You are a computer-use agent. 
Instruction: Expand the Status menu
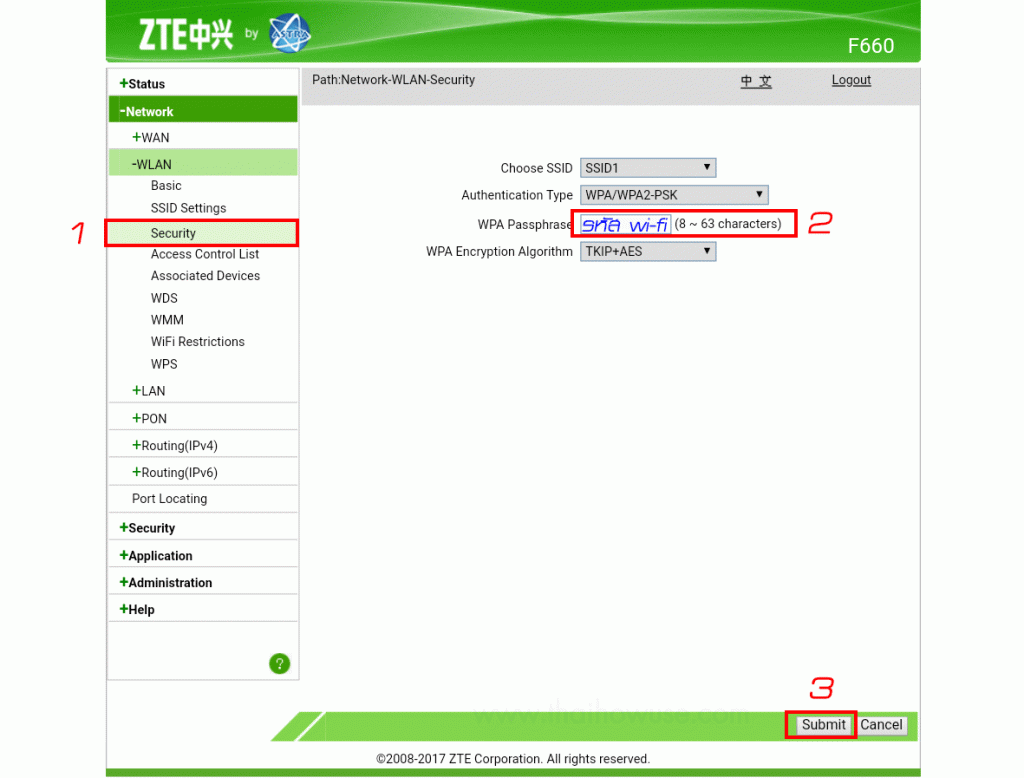coord(142,84)
